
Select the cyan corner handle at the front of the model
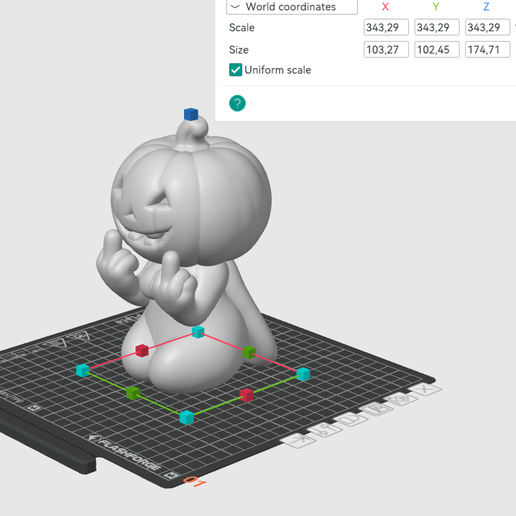point(187,417)
